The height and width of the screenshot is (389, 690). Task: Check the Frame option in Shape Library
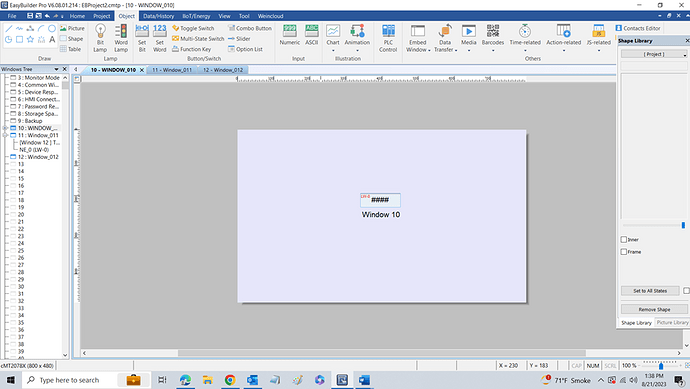(624, 252)
